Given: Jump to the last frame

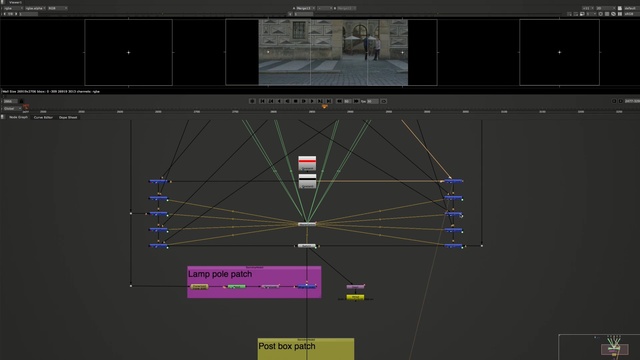Looking at the screenshot, I should tap(329, 101).
